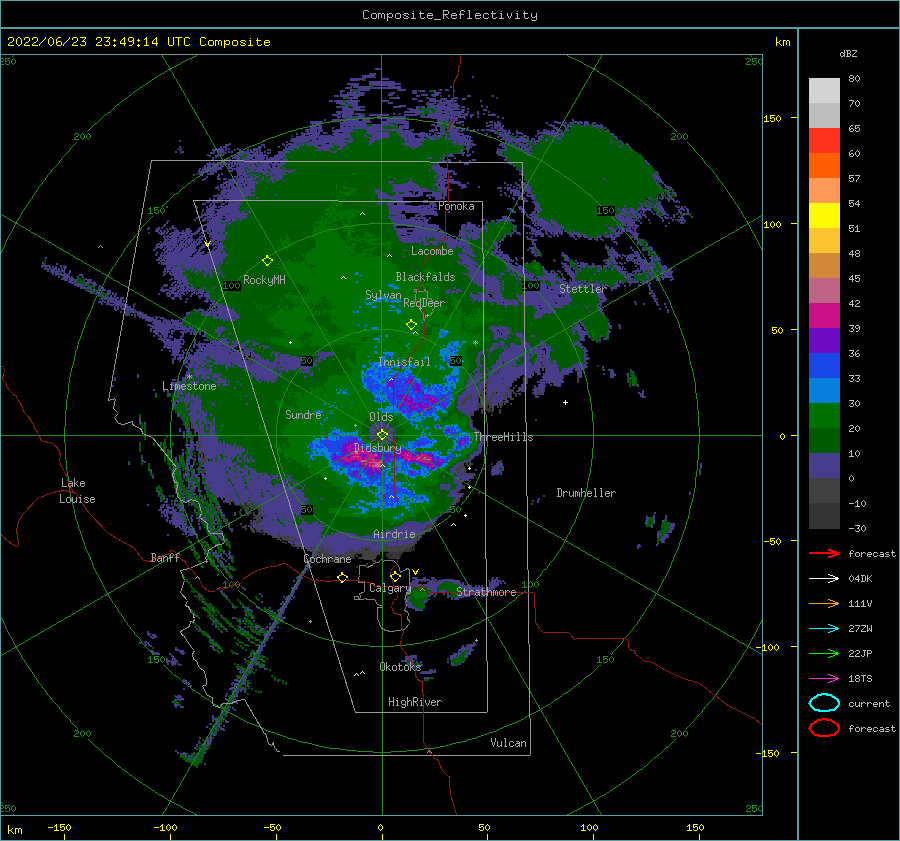Click the Airdrie town label

click(x=394, y=534)
